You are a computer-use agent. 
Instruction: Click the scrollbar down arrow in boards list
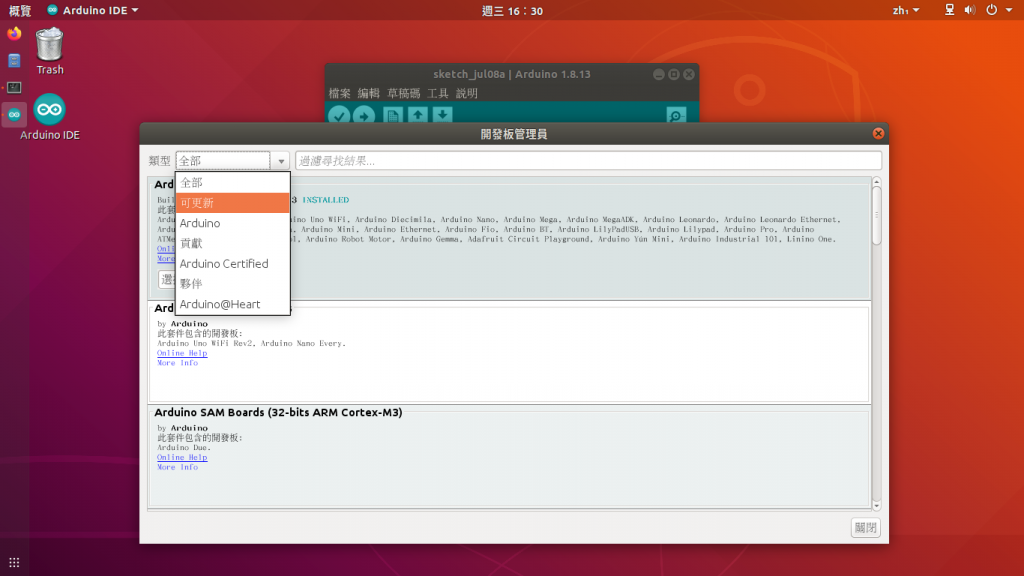coord(876,505)
